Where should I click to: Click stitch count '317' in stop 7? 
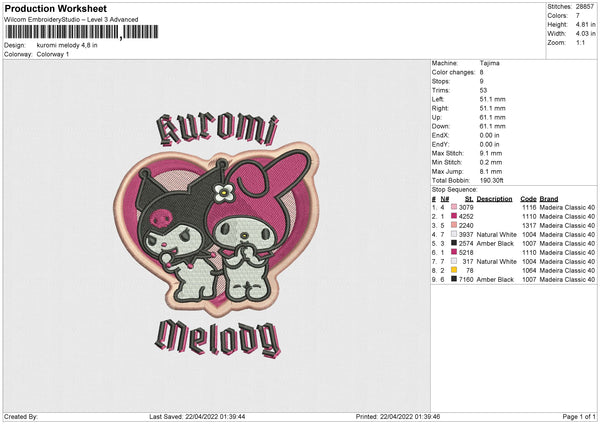468,261
